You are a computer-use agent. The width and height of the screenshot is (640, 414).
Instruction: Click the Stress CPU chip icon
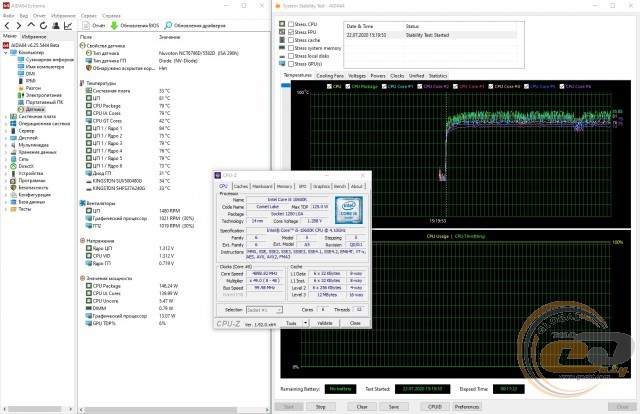click(282, 24)
